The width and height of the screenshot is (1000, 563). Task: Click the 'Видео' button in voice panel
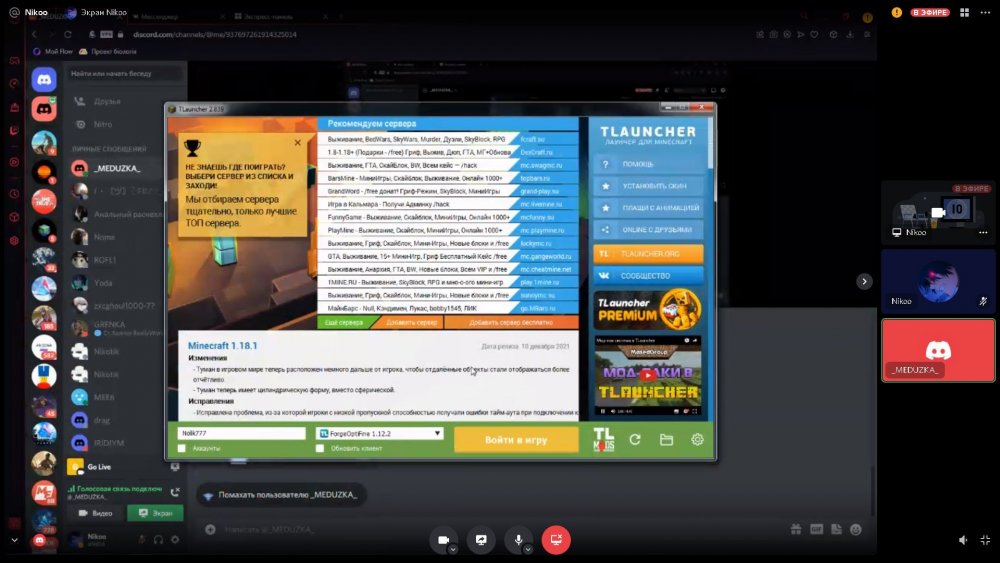click(96, 513)
